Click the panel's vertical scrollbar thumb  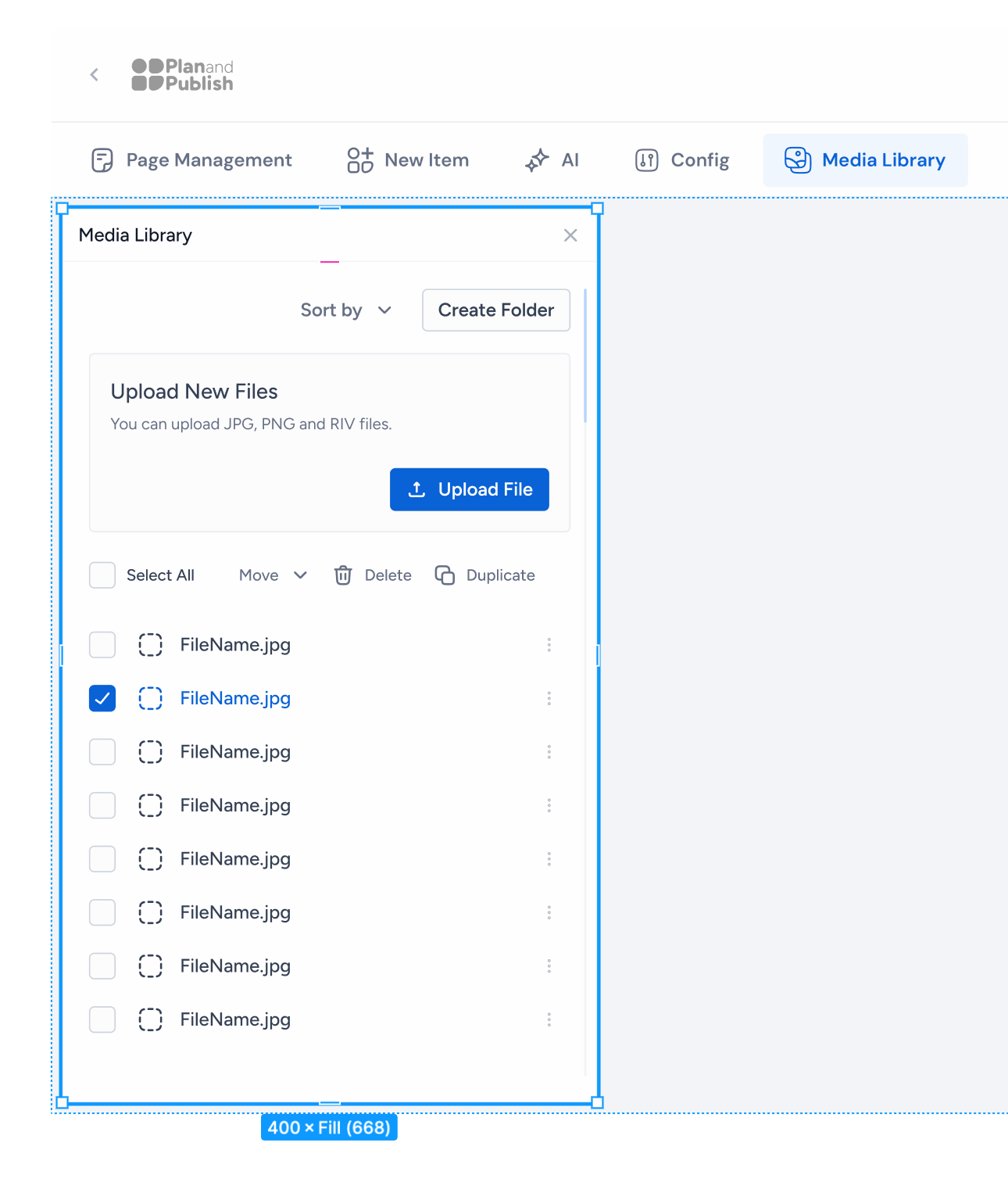pyautogui.click(x=585, y=356)
